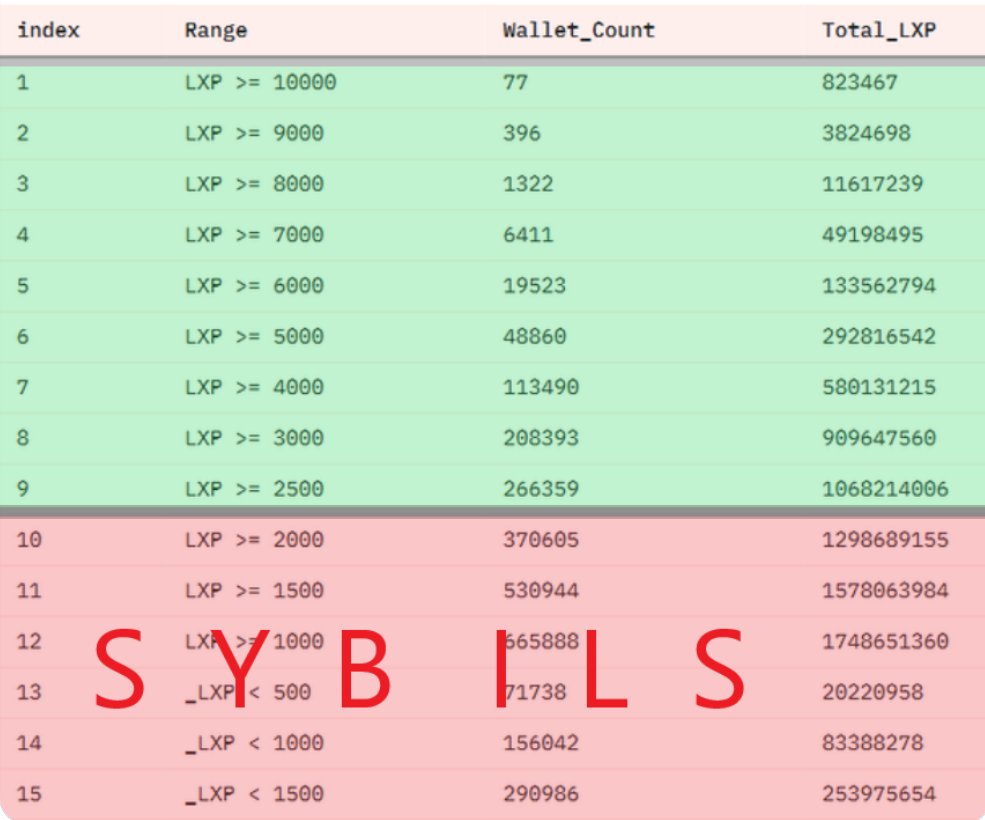Click index cell 13

point(29,692)
